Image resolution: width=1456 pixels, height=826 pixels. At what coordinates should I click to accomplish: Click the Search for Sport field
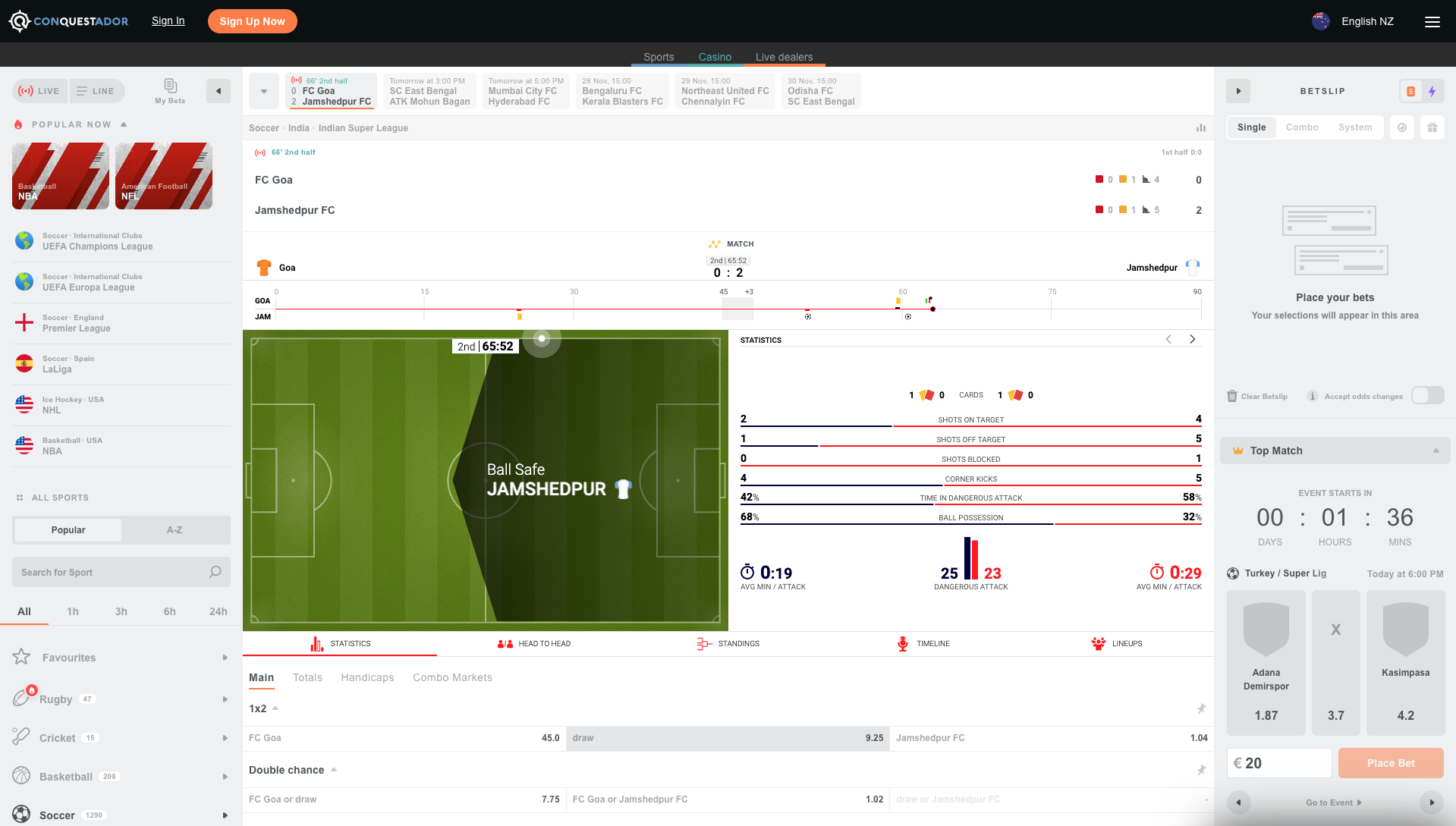pyautogui.click(x=121, y=572)
